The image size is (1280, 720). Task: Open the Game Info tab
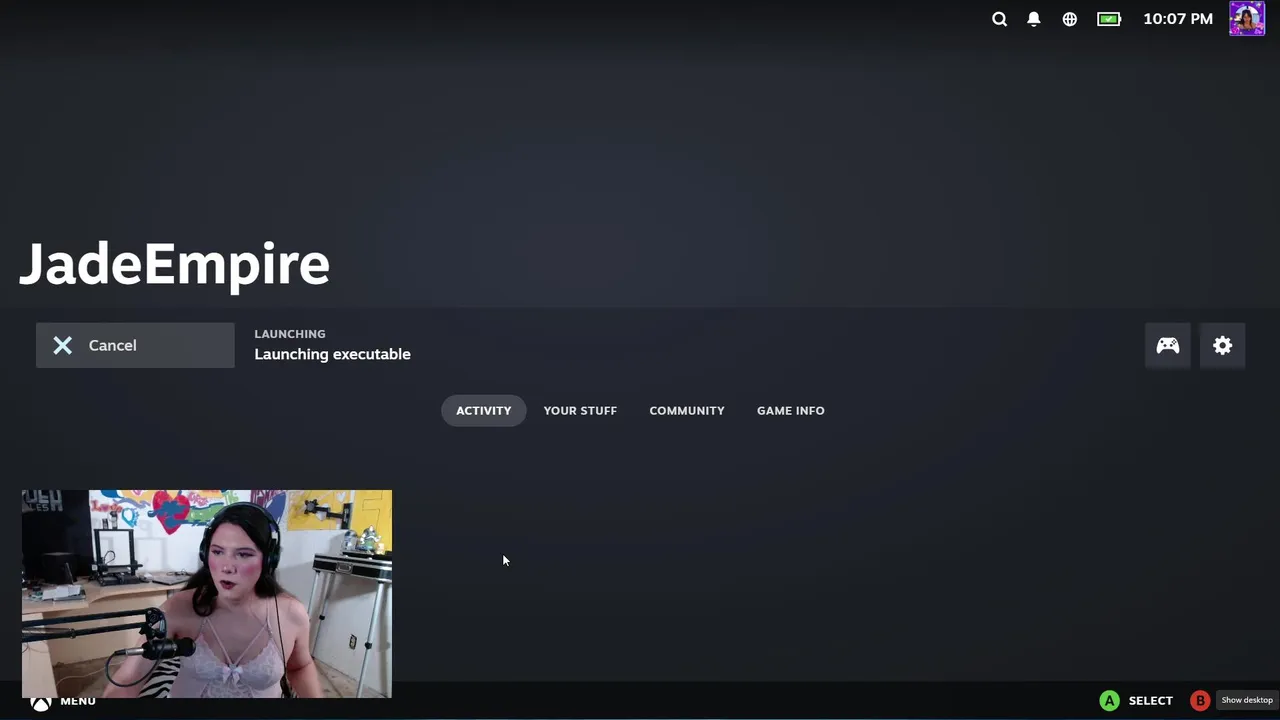click(791, 410)
